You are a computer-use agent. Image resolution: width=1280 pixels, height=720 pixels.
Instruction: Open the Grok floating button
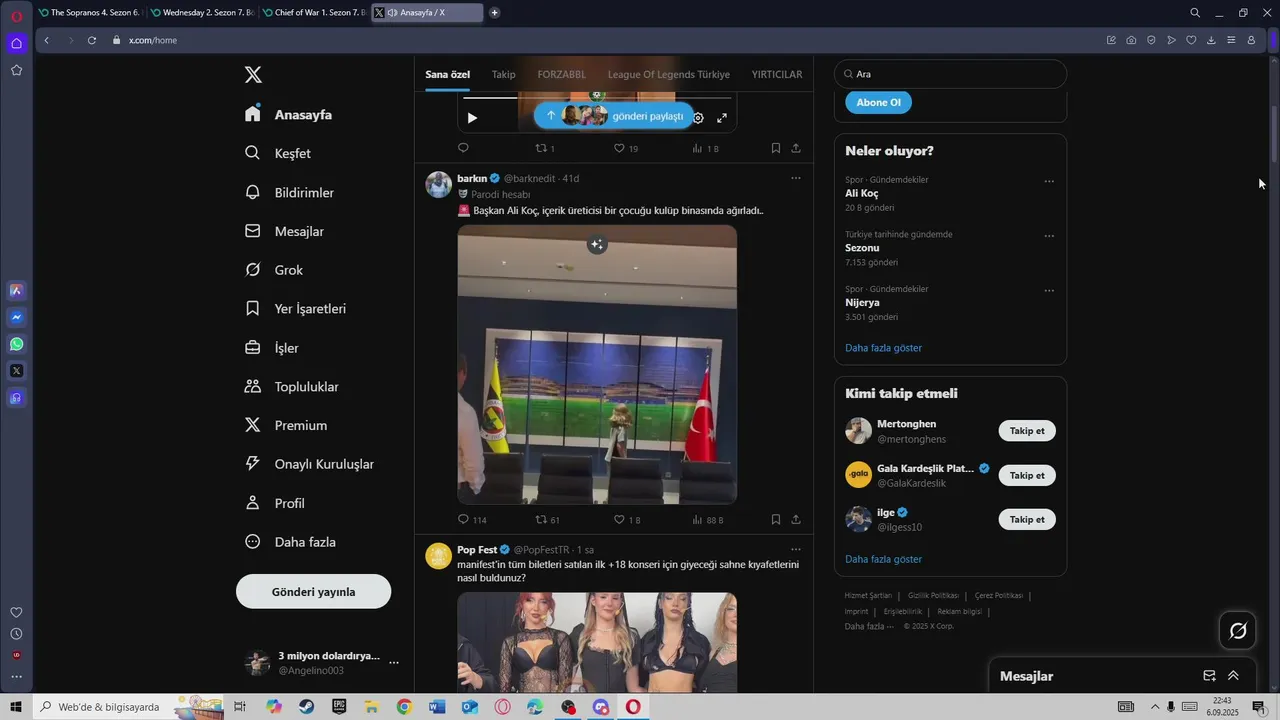[x=1238, y=630]
